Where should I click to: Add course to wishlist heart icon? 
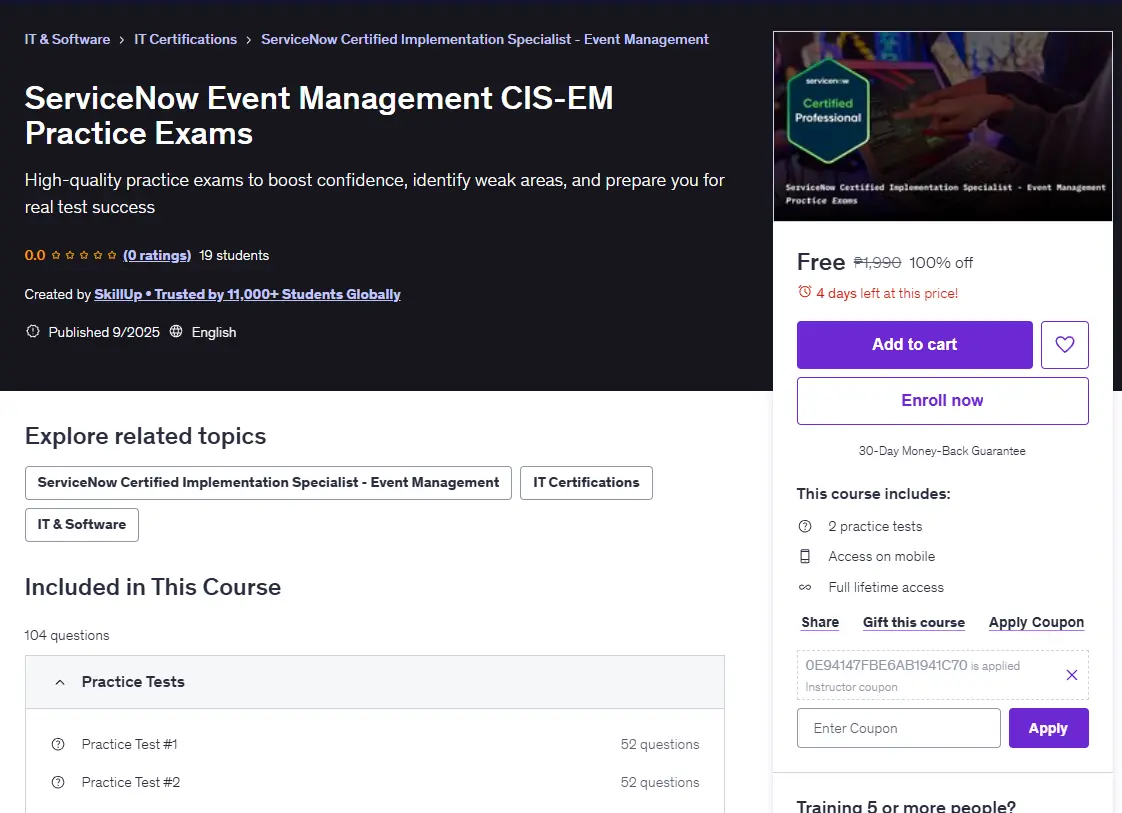(x=1064, y=345)
